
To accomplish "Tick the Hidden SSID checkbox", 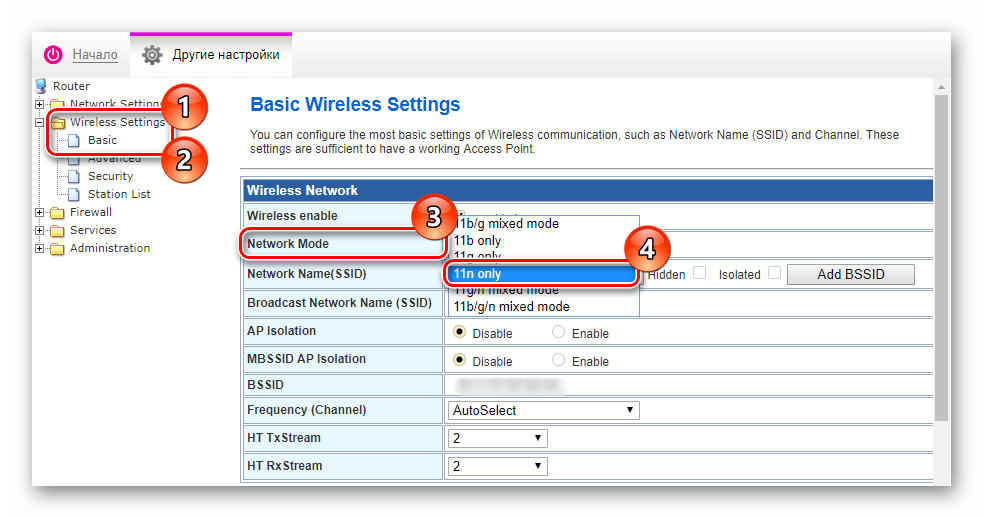I will click(700, 273).
